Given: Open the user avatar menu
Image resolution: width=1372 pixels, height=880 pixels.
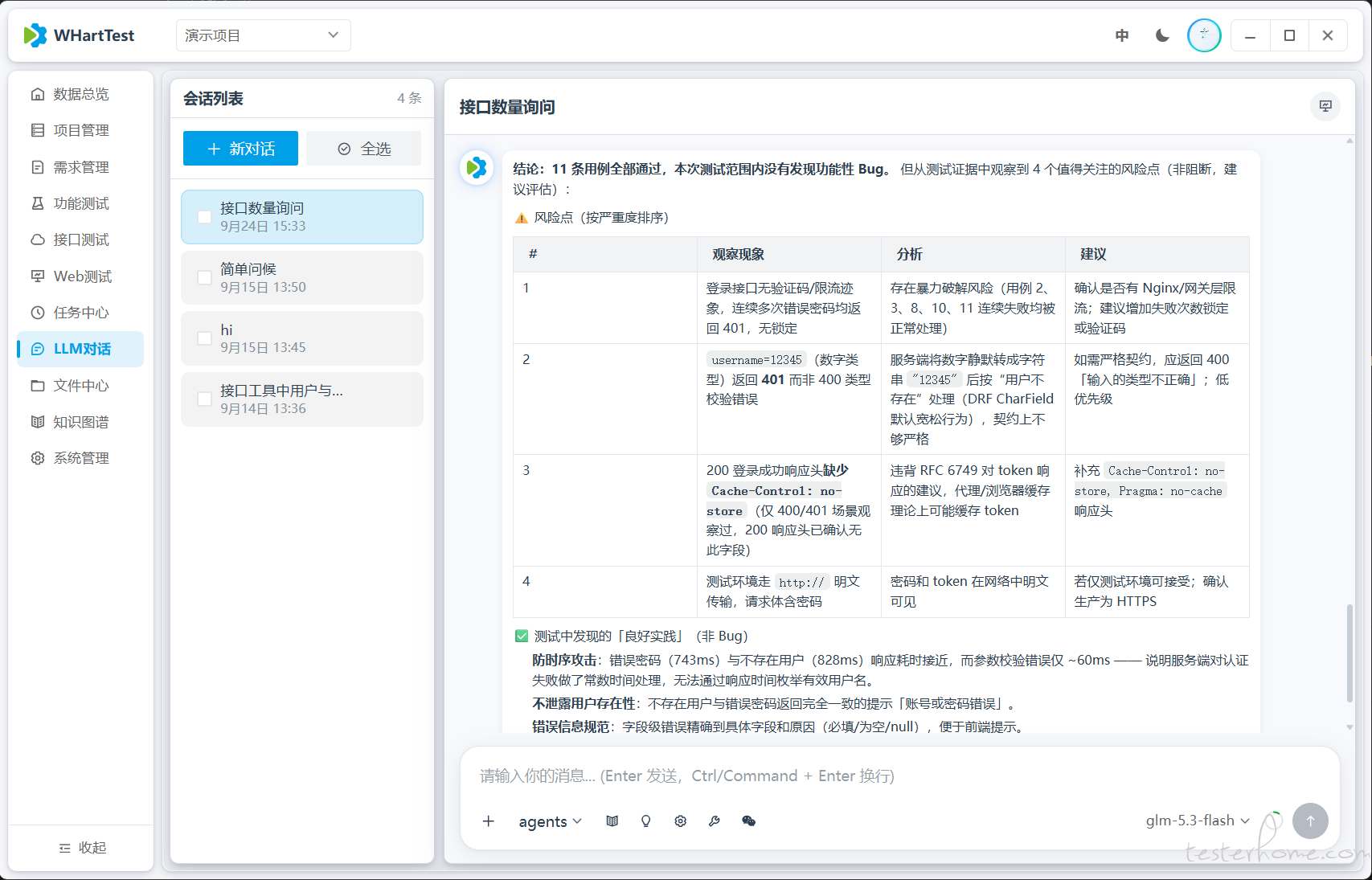Looking at the screenshot, I should coord(1203,35).
